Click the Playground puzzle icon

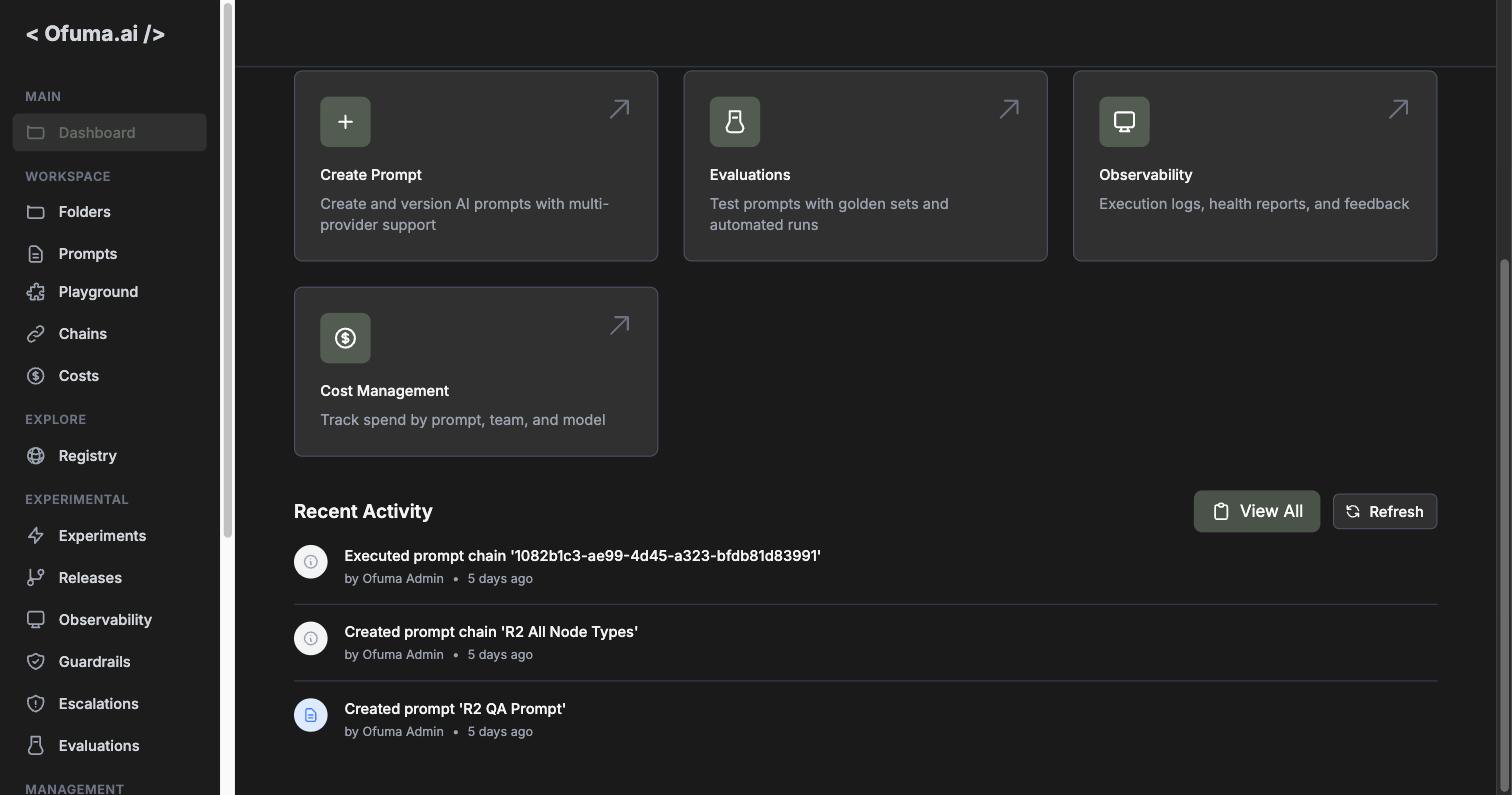pos(36,292)
